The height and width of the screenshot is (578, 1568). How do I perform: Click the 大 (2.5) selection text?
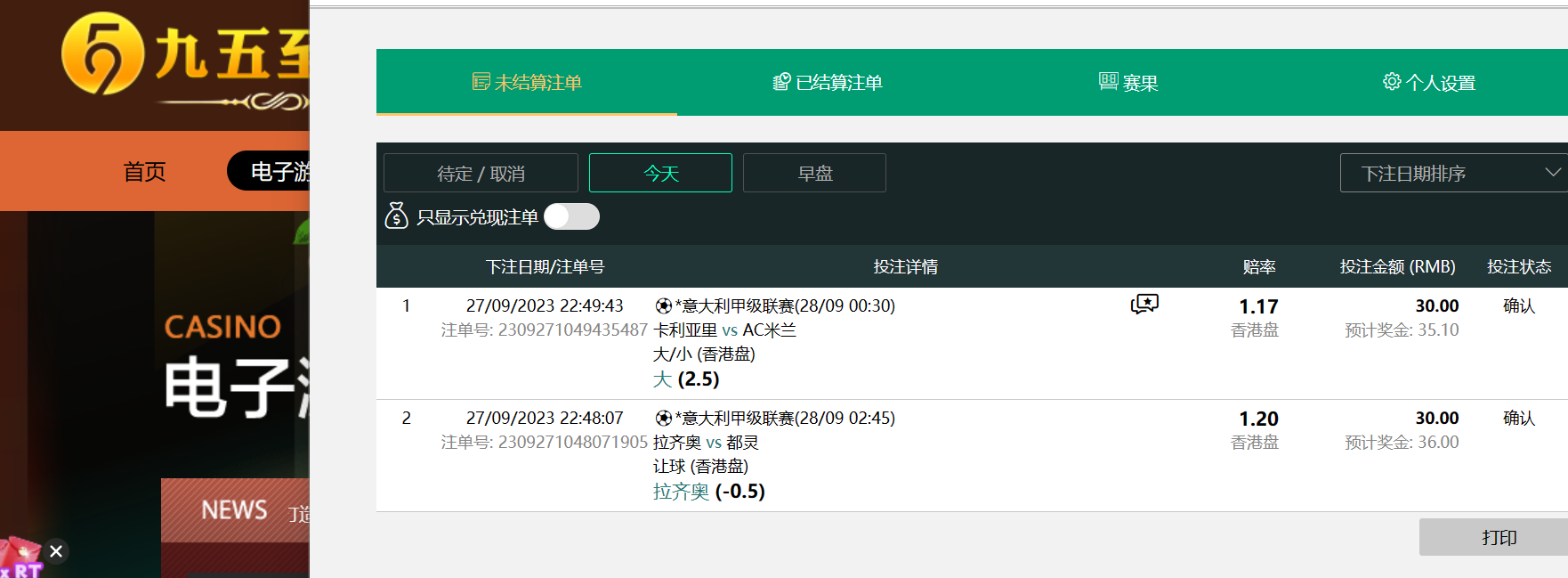point(686,379)
